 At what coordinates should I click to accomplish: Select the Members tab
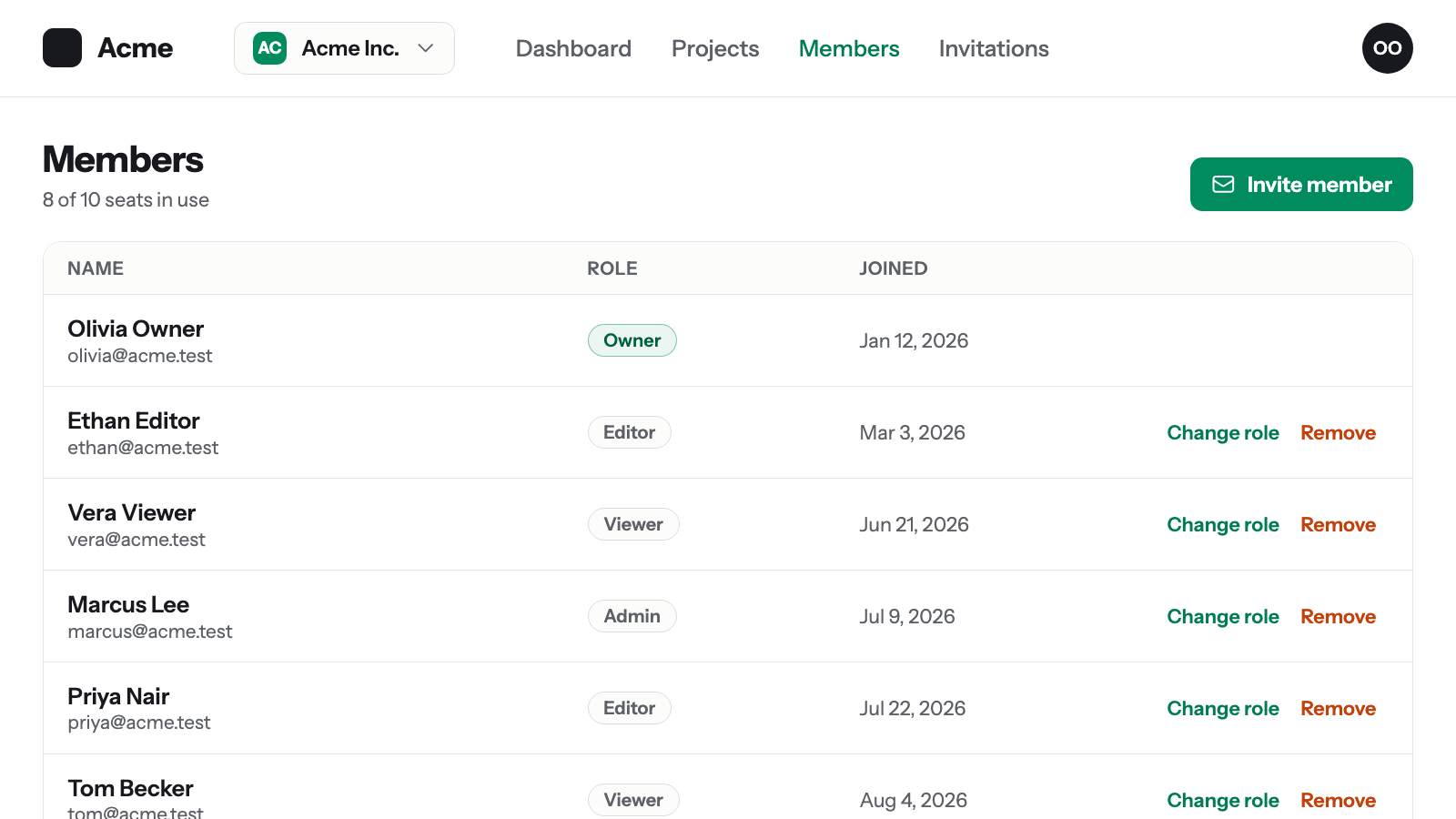[x=849, y=48]
